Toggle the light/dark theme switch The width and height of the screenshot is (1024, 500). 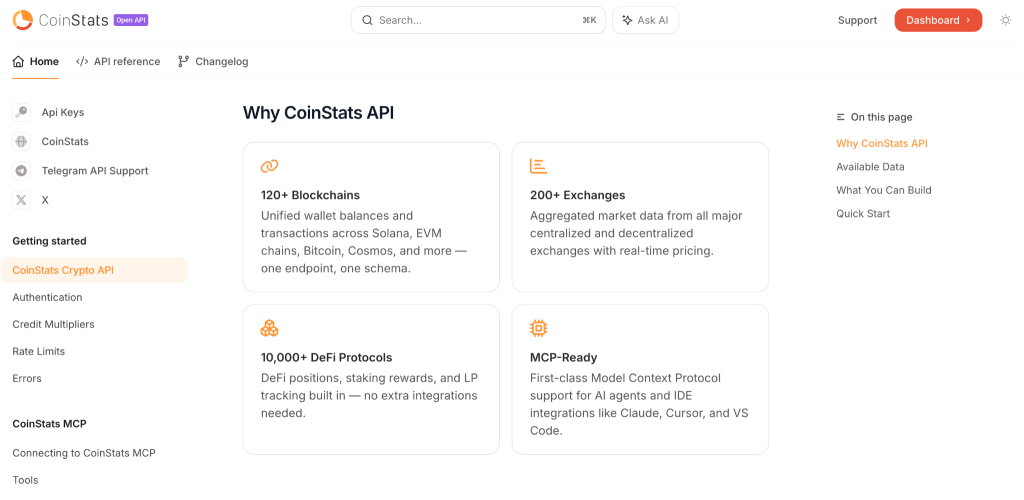coord(1005,20)
